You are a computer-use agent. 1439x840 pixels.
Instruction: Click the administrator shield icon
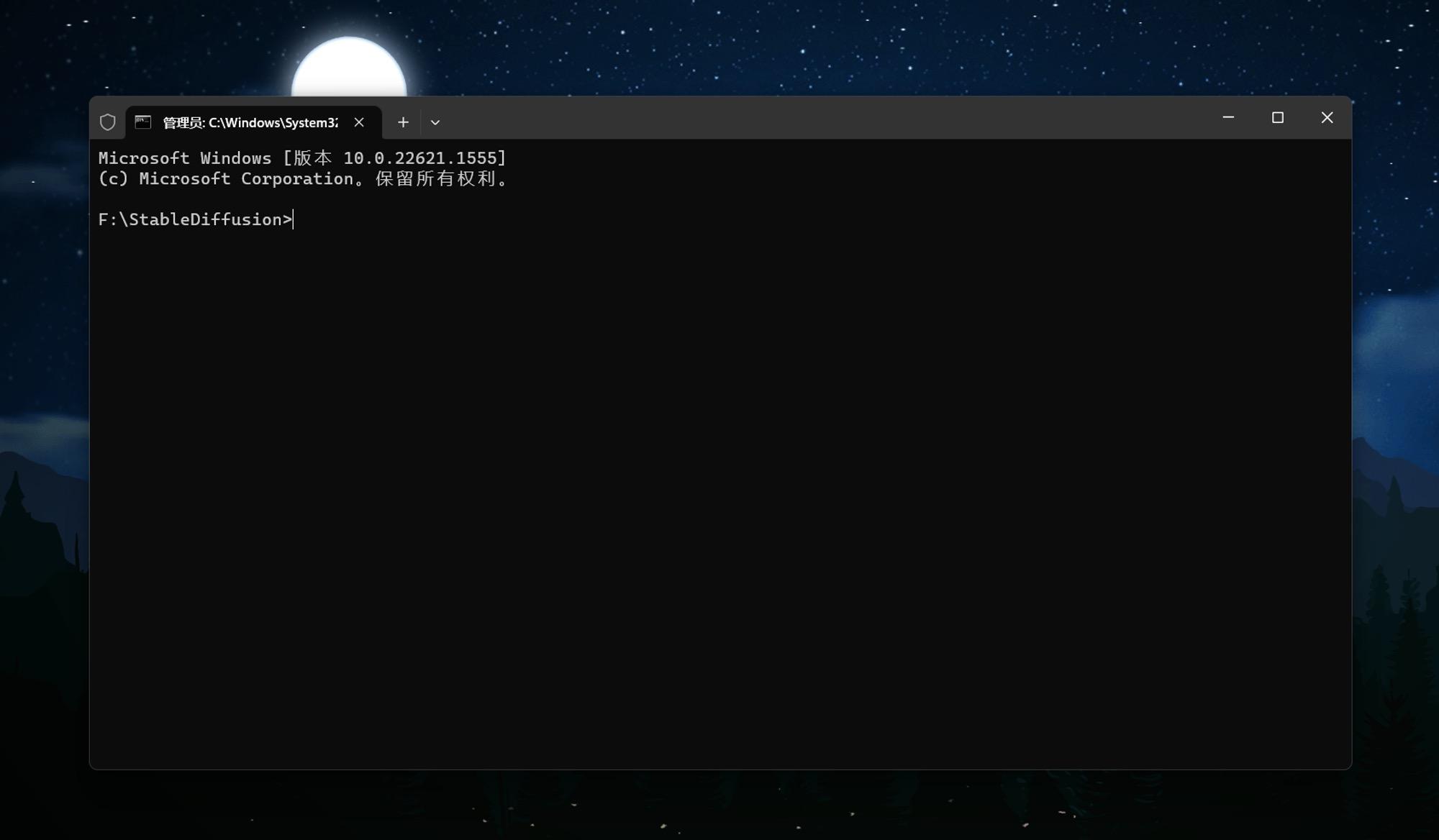[107, 122]
